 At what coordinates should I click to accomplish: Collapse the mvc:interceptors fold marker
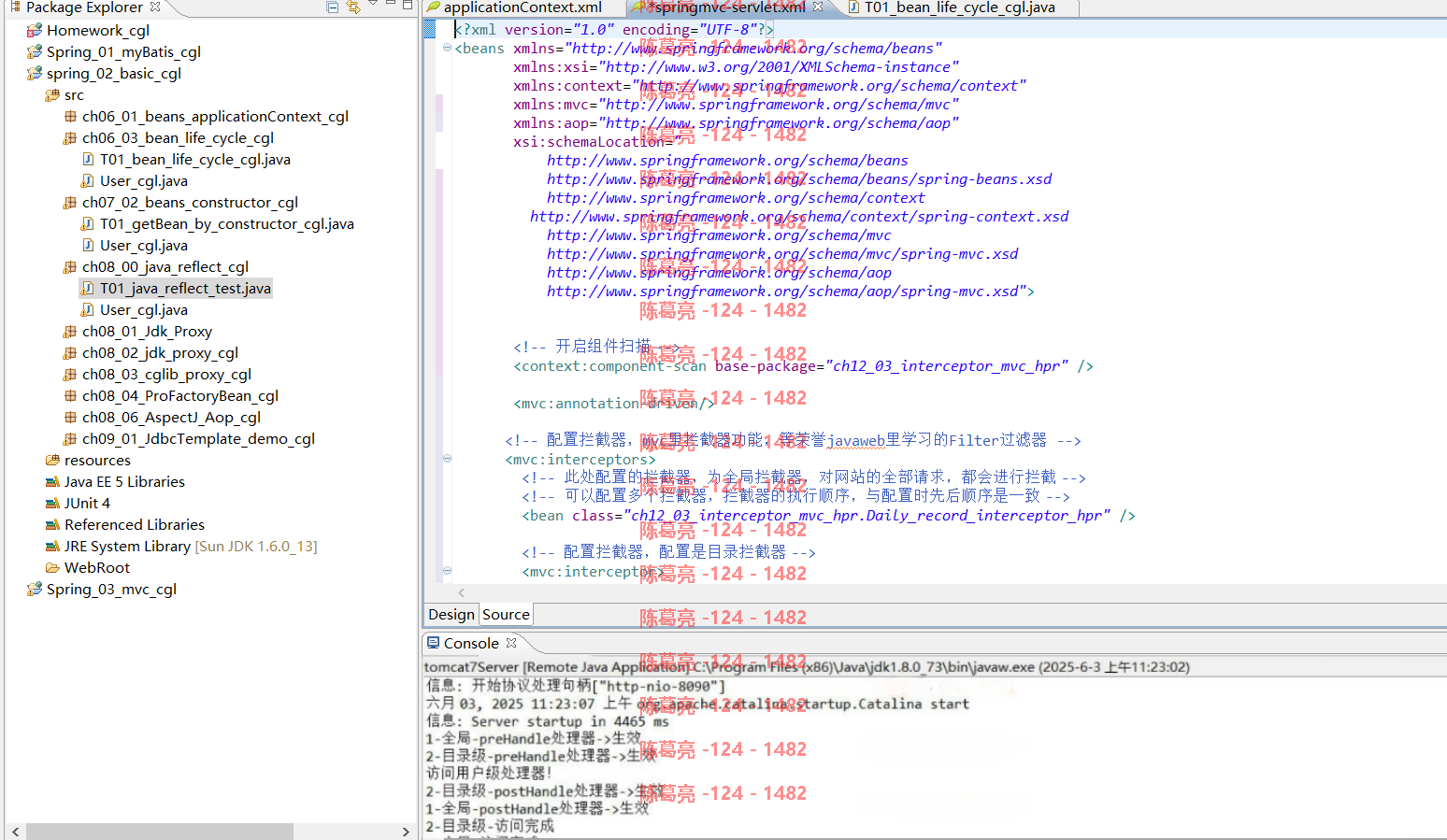(x=447, y=459)
